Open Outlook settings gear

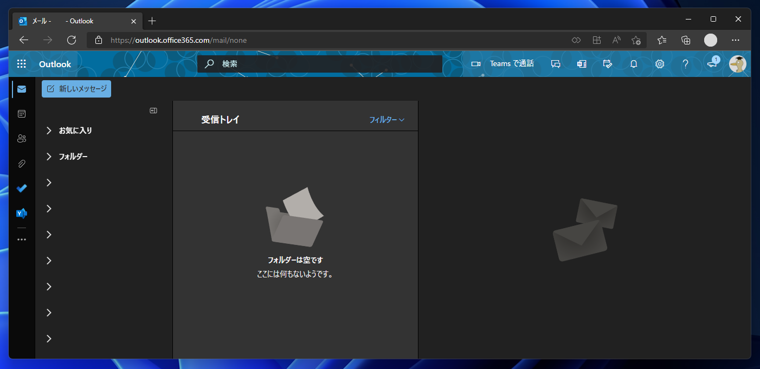(660, 64)
